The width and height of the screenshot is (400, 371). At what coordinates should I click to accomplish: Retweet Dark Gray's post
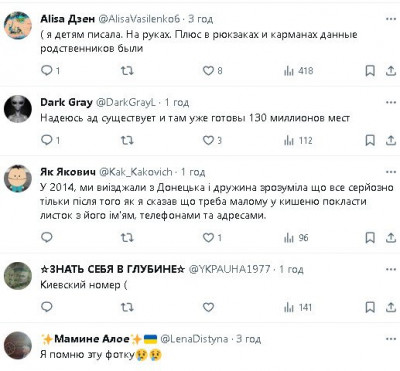(x=127, y=140)
